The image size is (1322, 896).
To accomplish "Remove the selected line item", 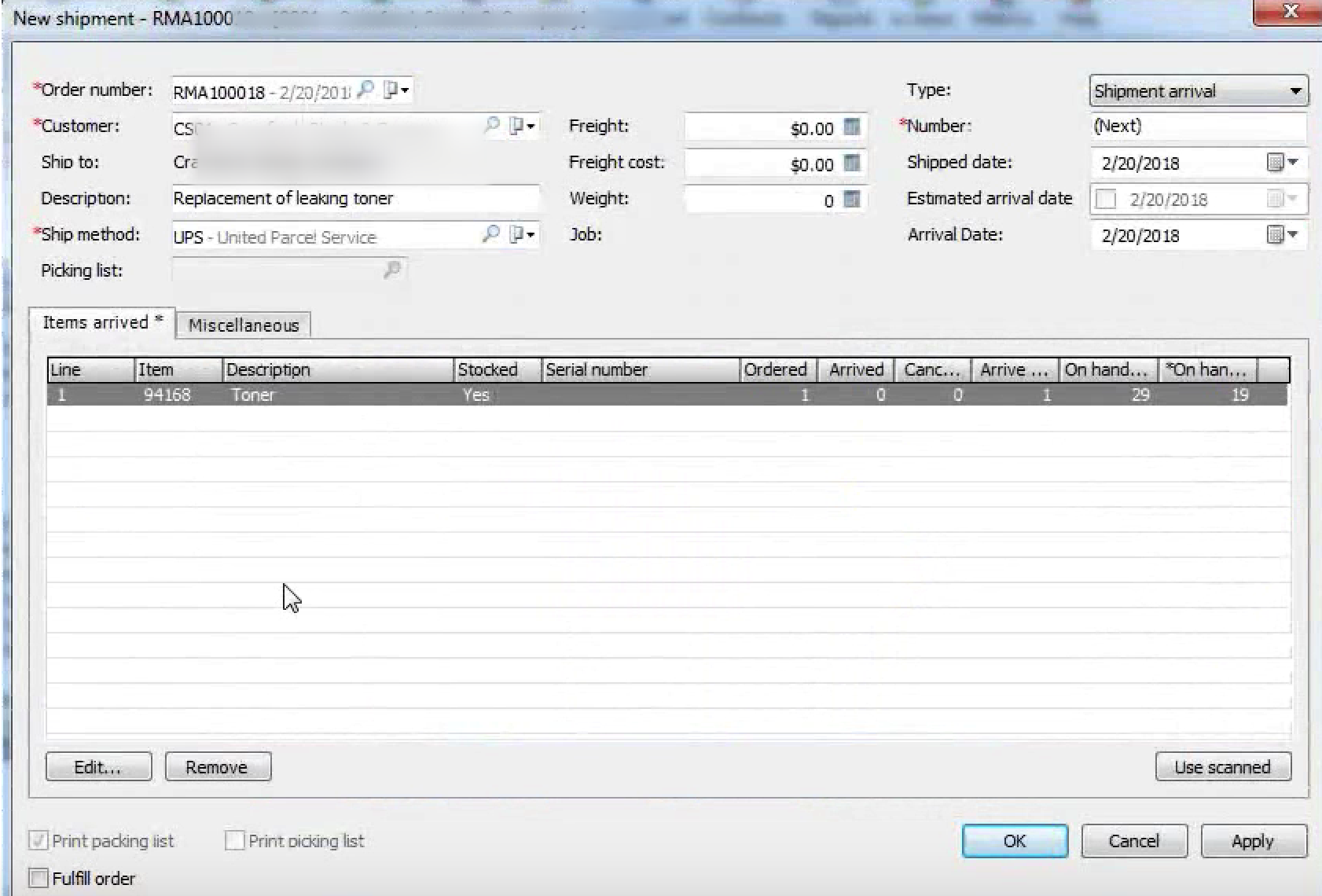I will click(218, 767).
